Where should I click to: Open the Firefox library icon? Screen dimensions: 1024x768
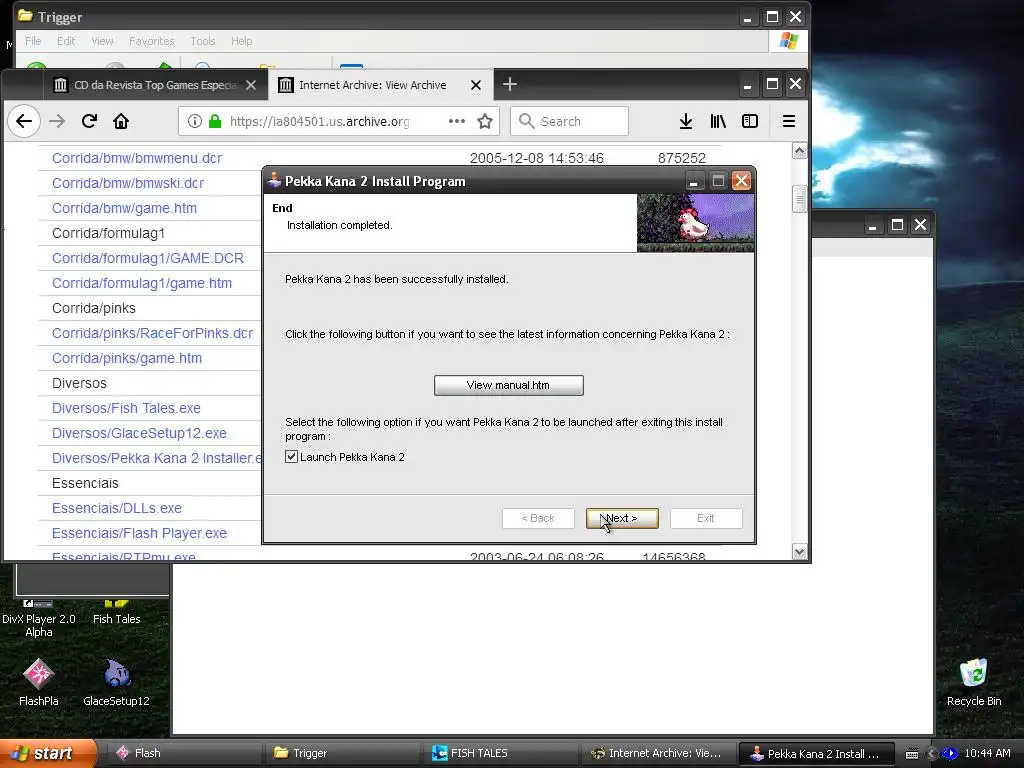click(x=718, y=121)
